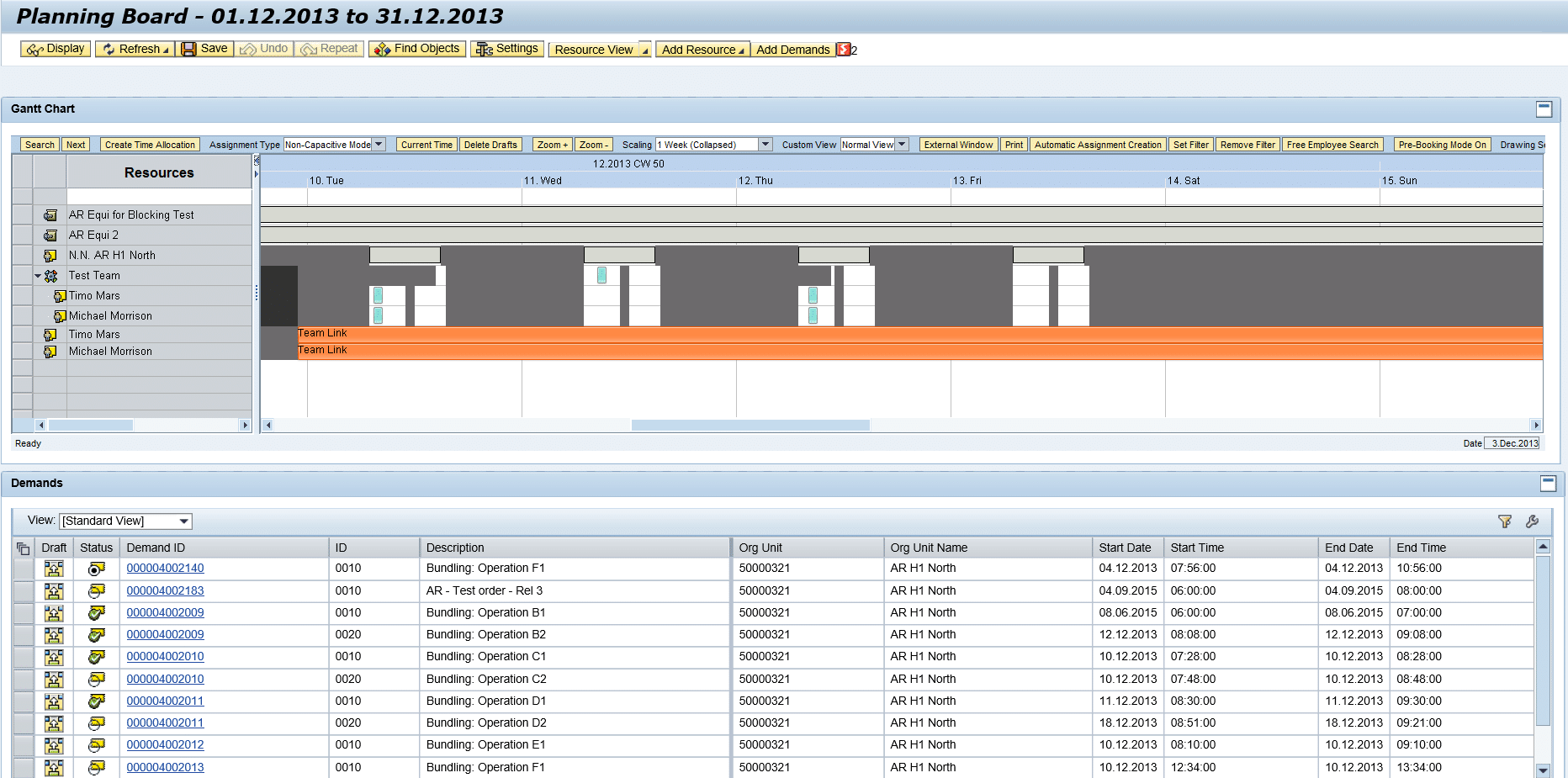
Task: Click the Test Team group icon
Action: pos(51,276)
